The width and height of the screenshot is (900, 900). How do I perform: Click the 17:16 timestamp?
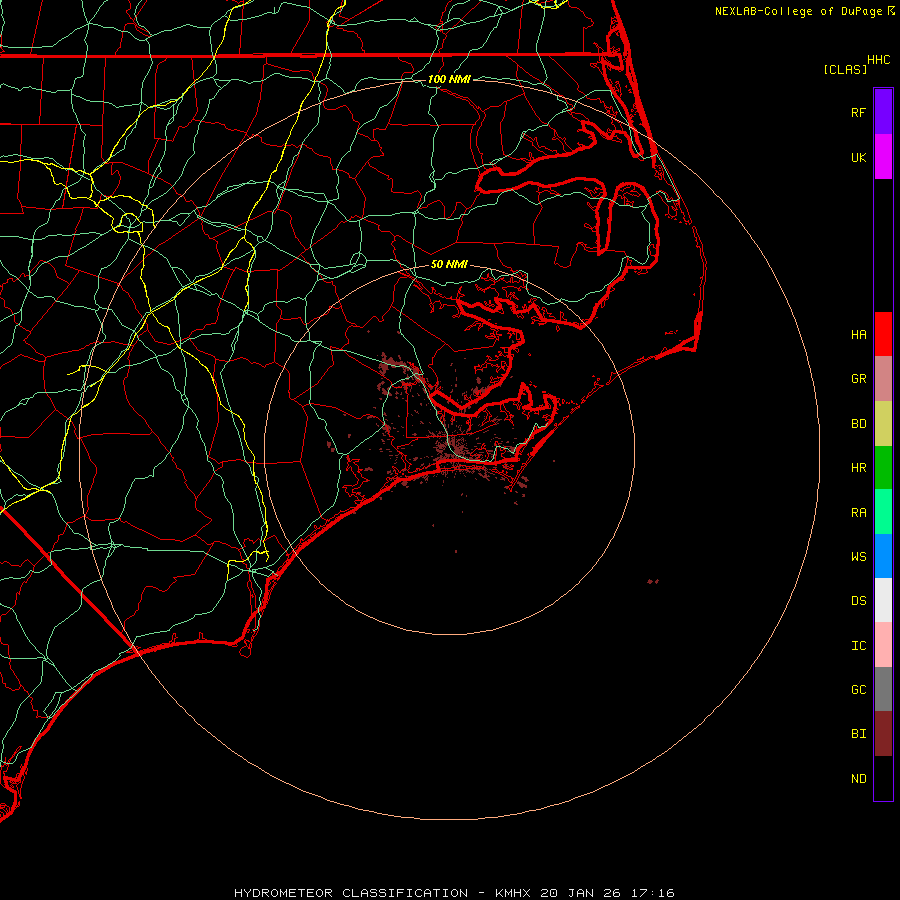652,893
